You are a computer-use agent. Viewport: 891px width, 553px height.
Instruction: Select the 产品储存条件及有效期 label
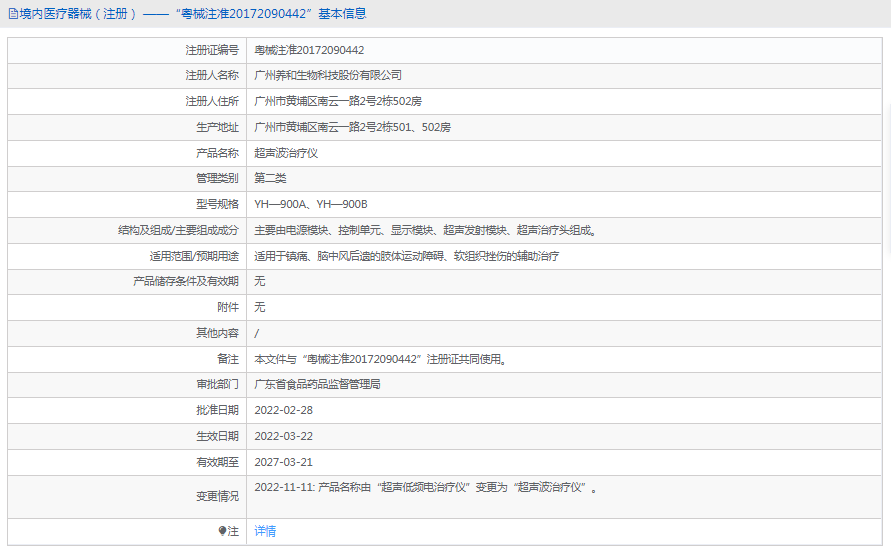coord(186,281)
